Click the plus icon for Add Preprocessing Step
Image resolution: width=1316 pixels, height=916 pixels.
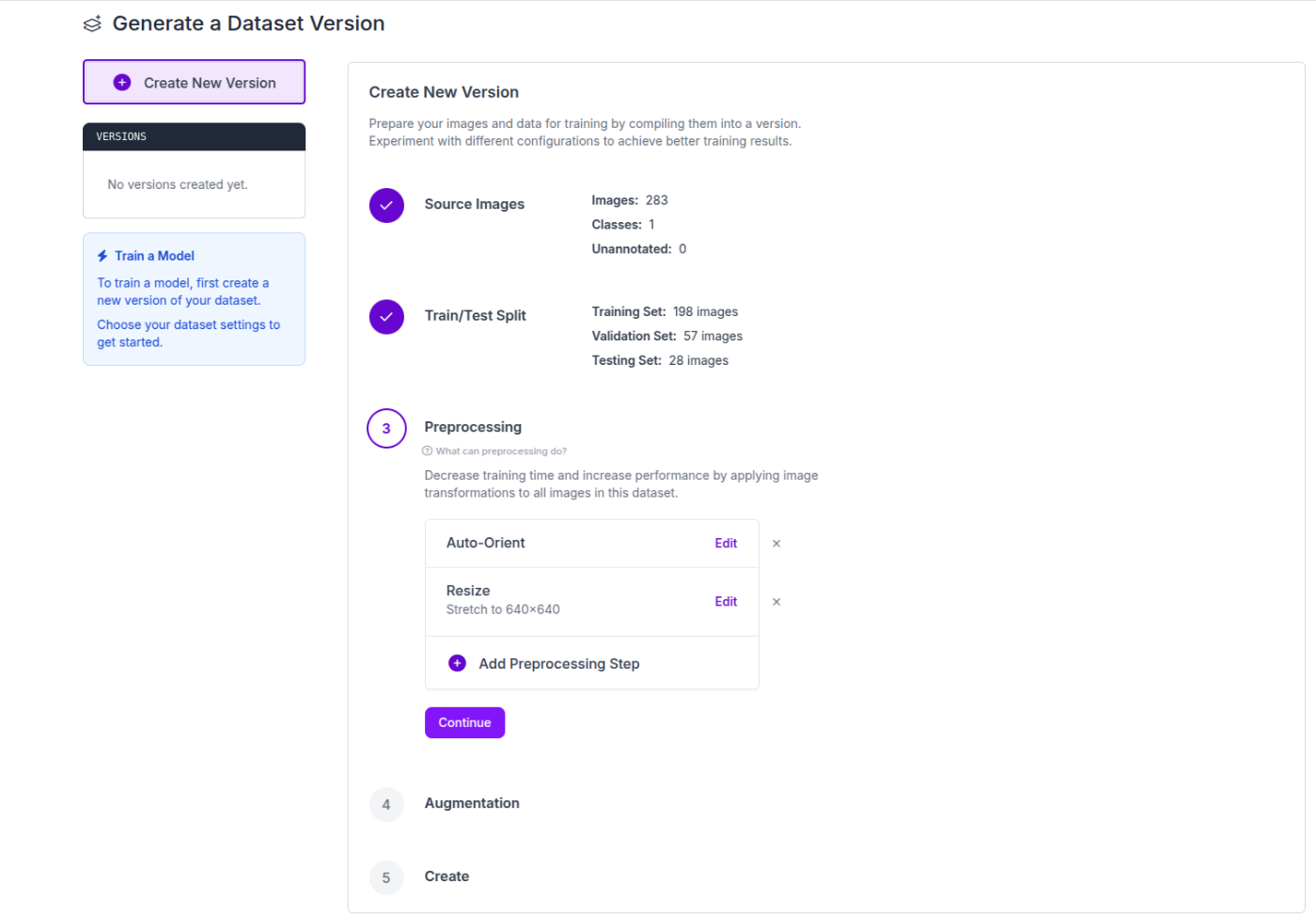pos(457,663)
